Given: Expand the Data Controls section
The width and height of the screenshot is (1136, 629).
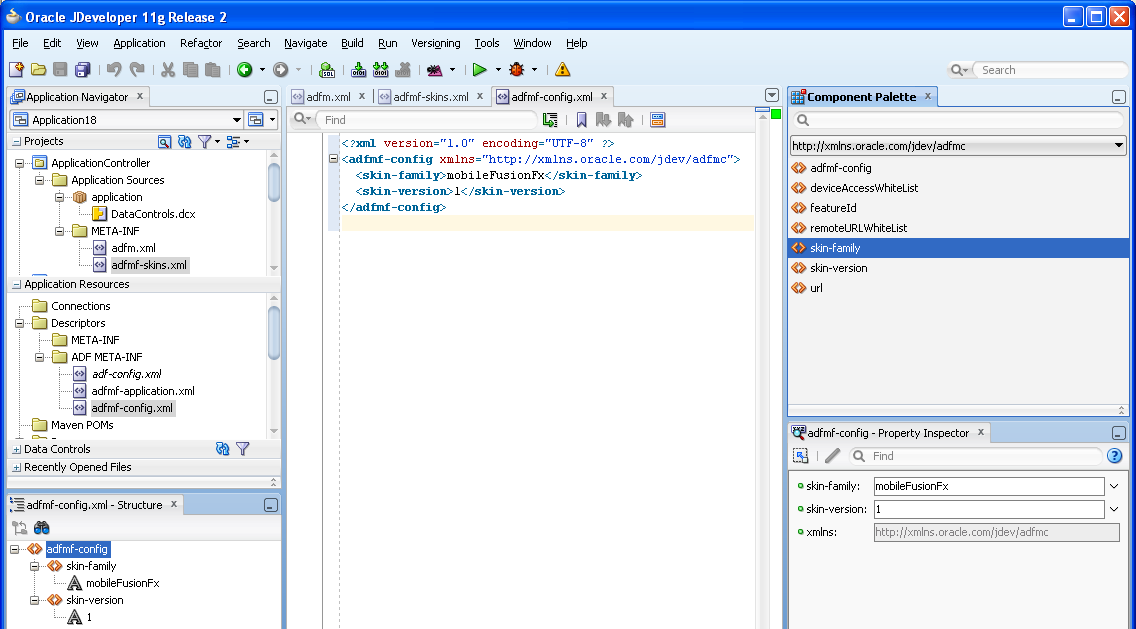Looking at the screenshot, I should click(x=16, y=449).
